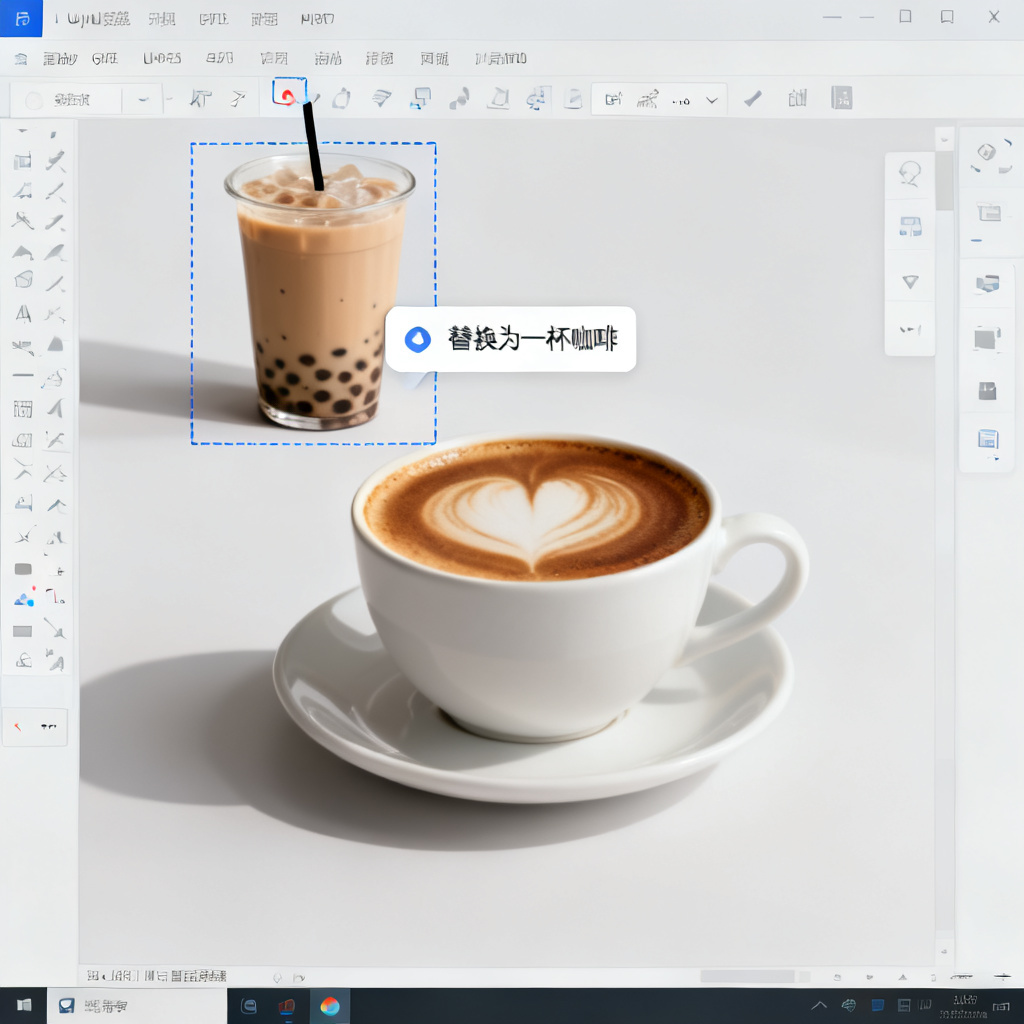Click the dark document icon at the toolbar's right end
Viewport: 1024px width, 1024px height.
(842, 98)
